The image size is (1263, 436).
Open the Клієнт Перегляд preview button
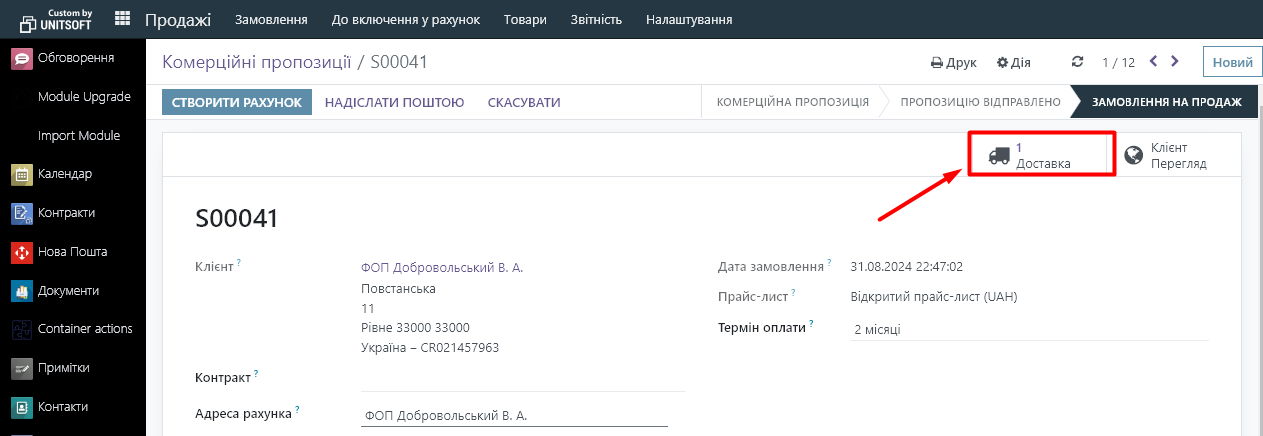pyautogui.click(x=1167, y=155)
